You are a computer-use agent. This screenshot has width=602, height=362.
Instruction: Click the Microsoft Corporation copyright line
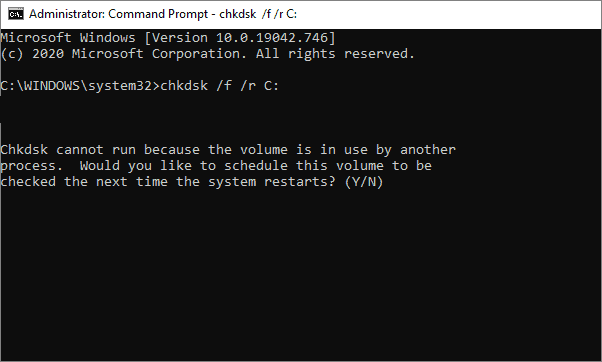pos(208,54)
